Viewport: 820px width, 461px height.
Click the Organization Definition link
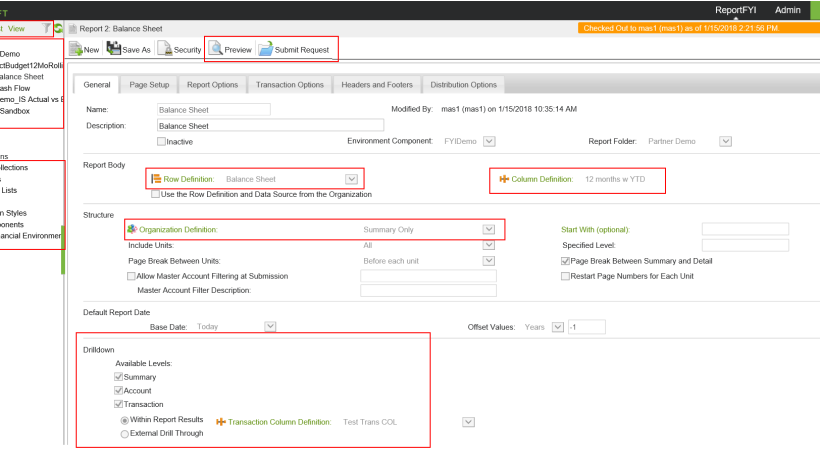178,229
